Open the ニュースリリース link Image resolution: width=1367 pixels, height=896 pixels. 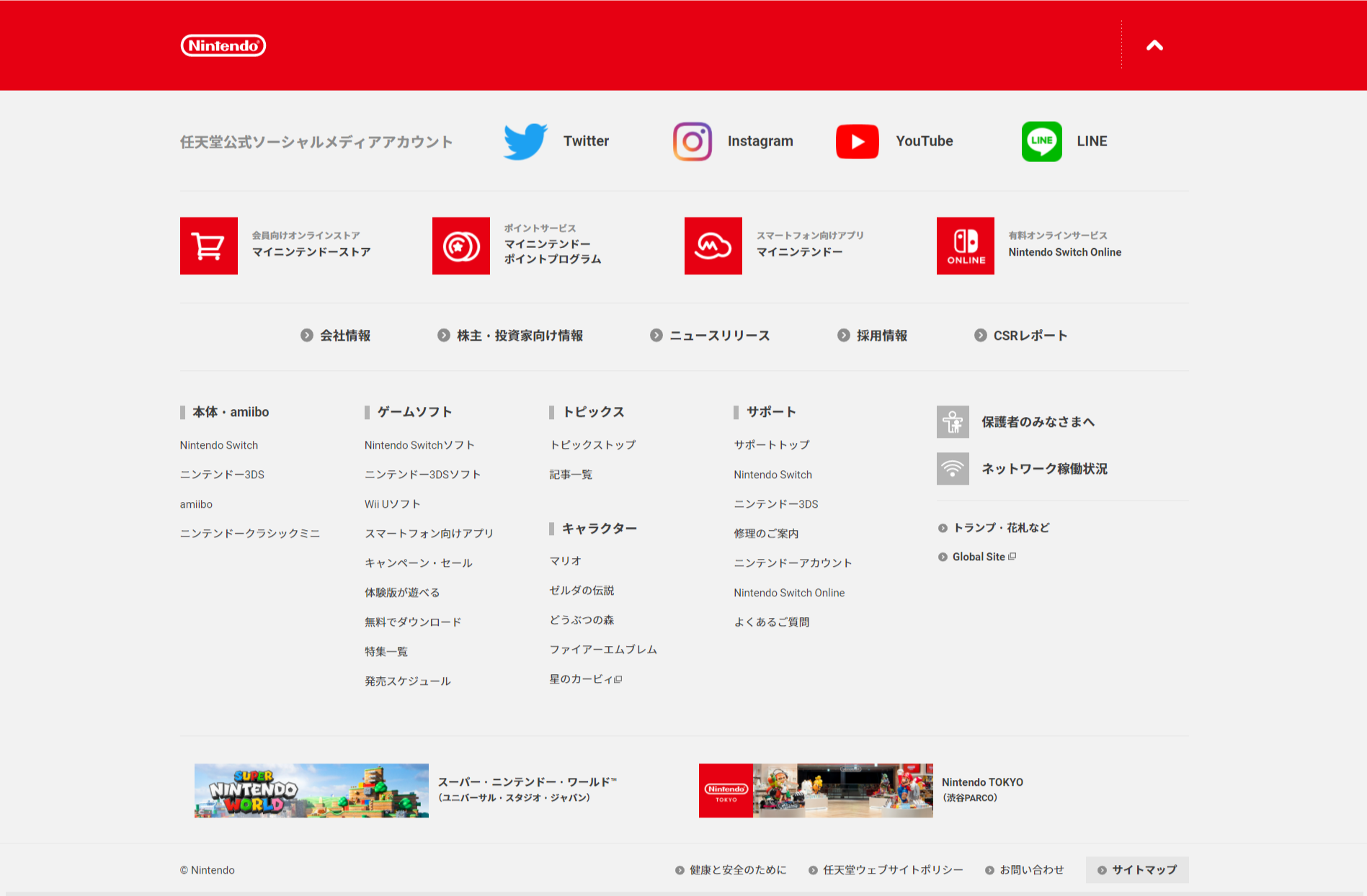click(x=720, y=336)
